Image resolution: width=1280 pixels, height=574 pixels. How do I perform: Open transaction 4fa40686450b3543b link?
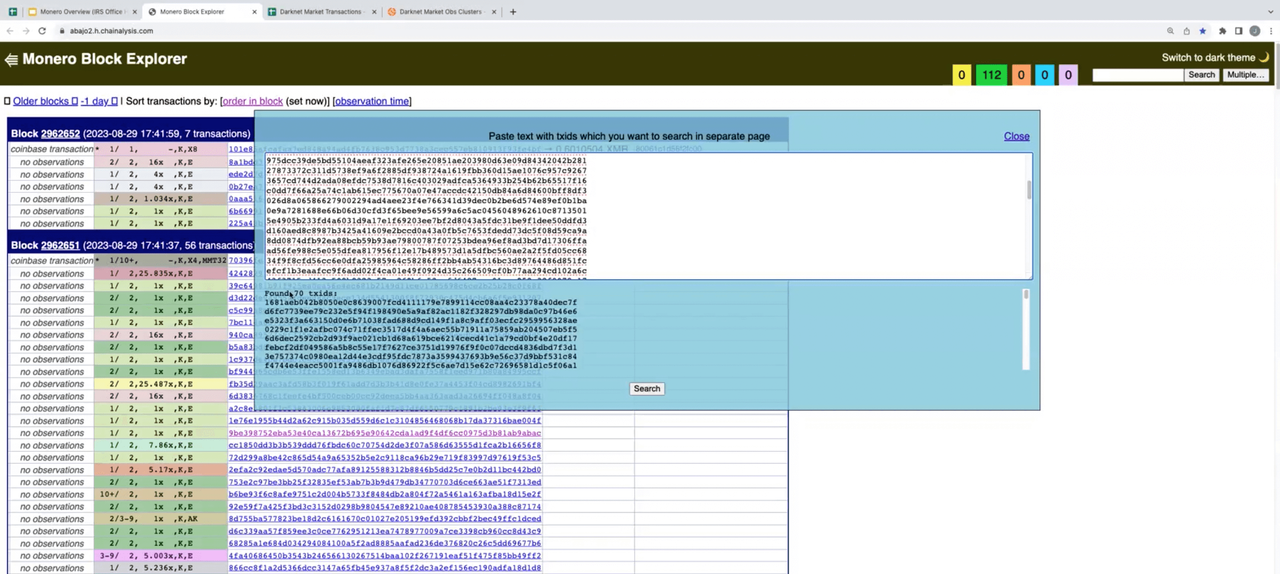click(x=385, y=556)
